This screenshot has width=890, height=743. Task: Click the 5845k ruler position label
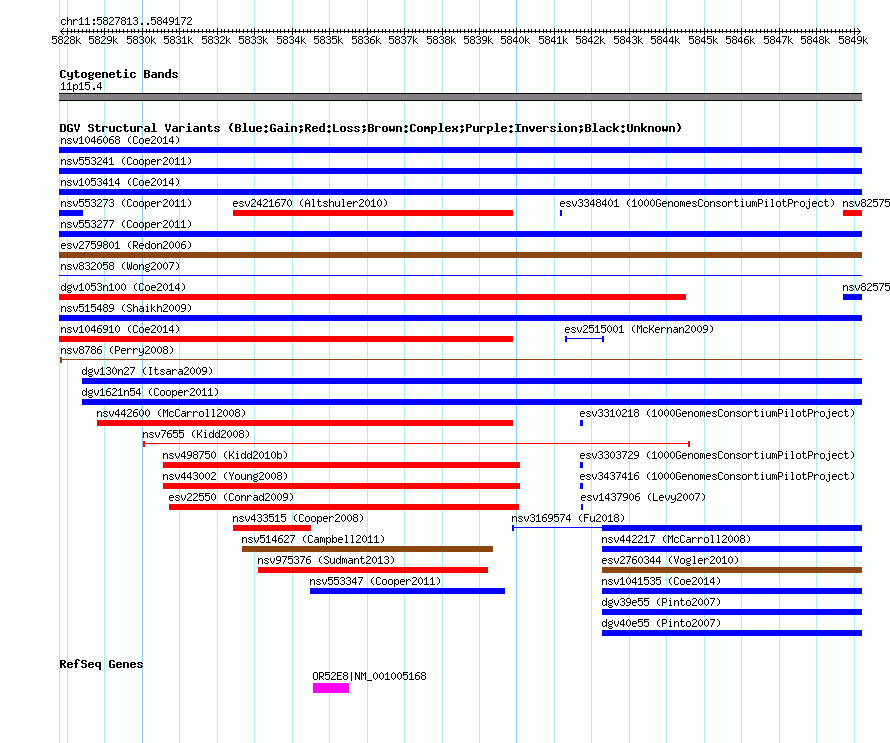click(x=703, y=40)
